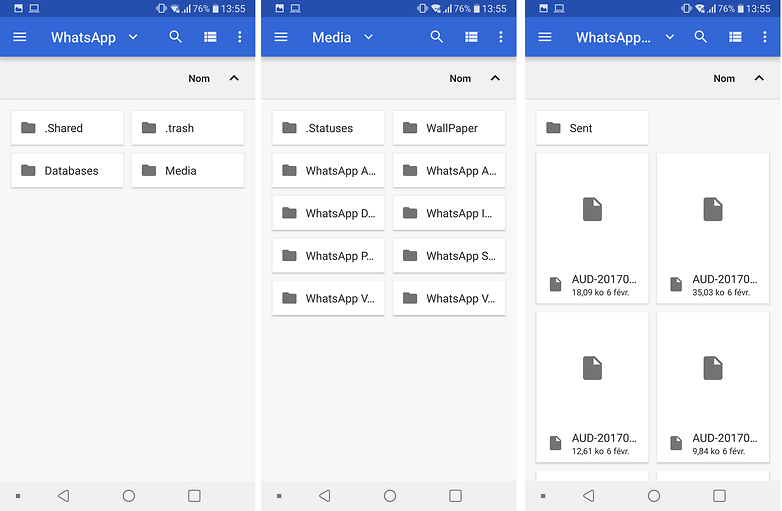The width and height of the screenshot is (782, 511).
Task: Tap search icon in Media folder screen
Action: (436, 37)
